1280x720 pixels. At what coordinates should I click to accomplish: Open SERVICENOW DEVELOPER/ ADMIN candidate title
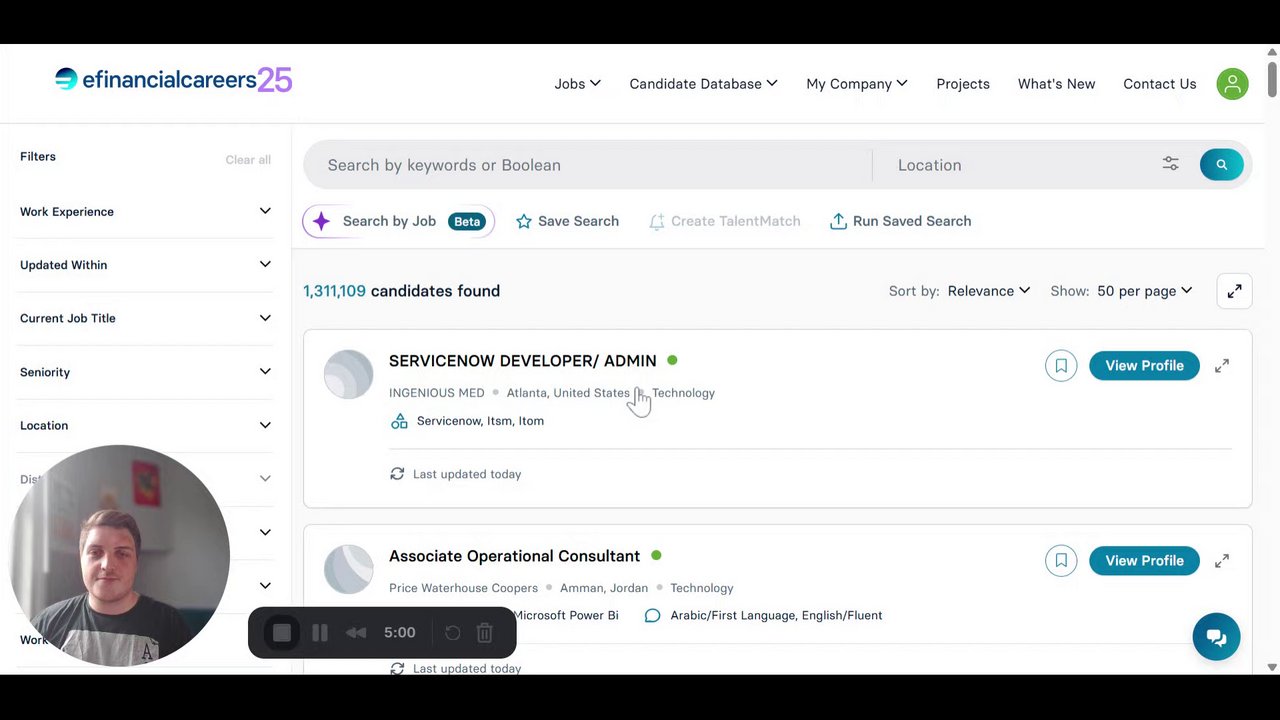click(522, 361)
